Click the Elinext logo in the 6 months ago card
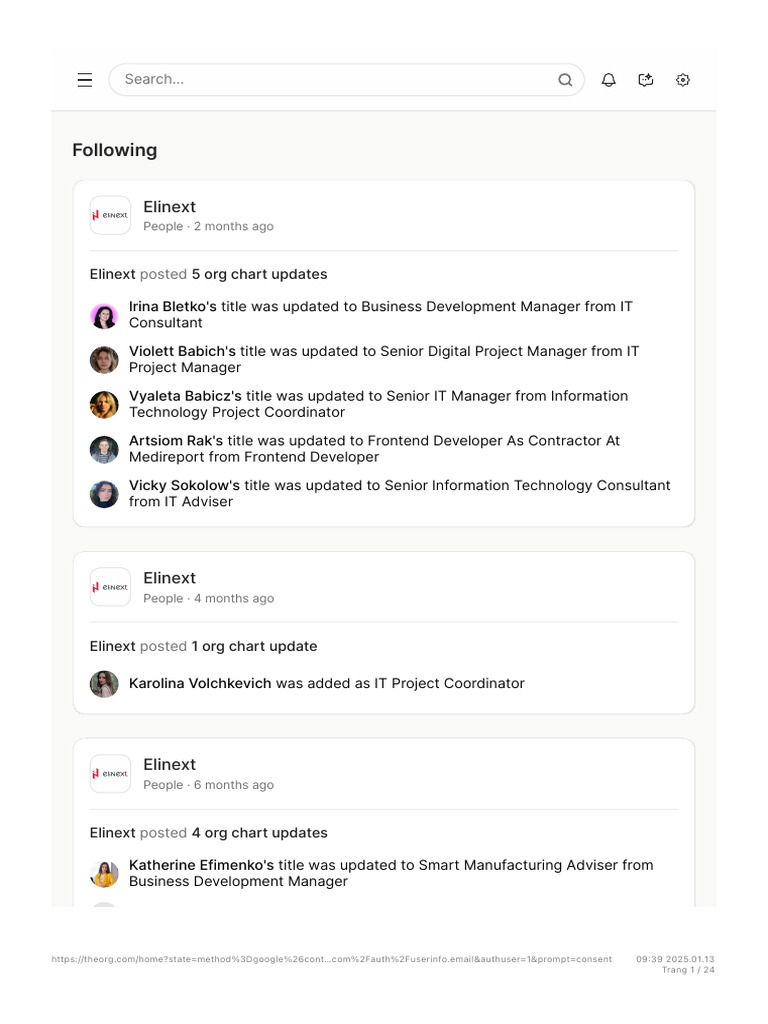 pos(110,773)
